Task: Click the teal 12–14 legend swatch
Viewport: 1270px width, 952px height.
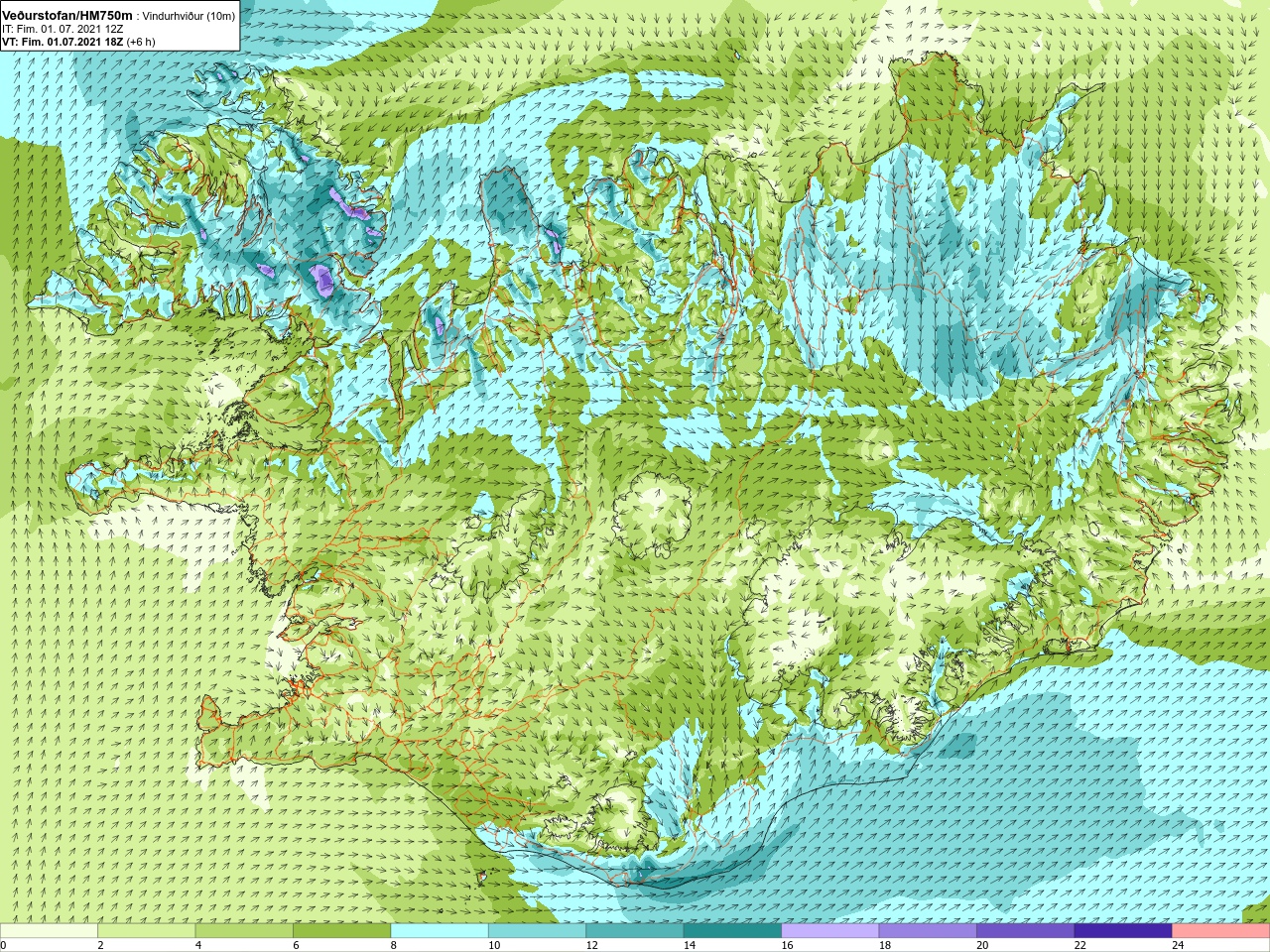Action: click(x=635, y=931)
